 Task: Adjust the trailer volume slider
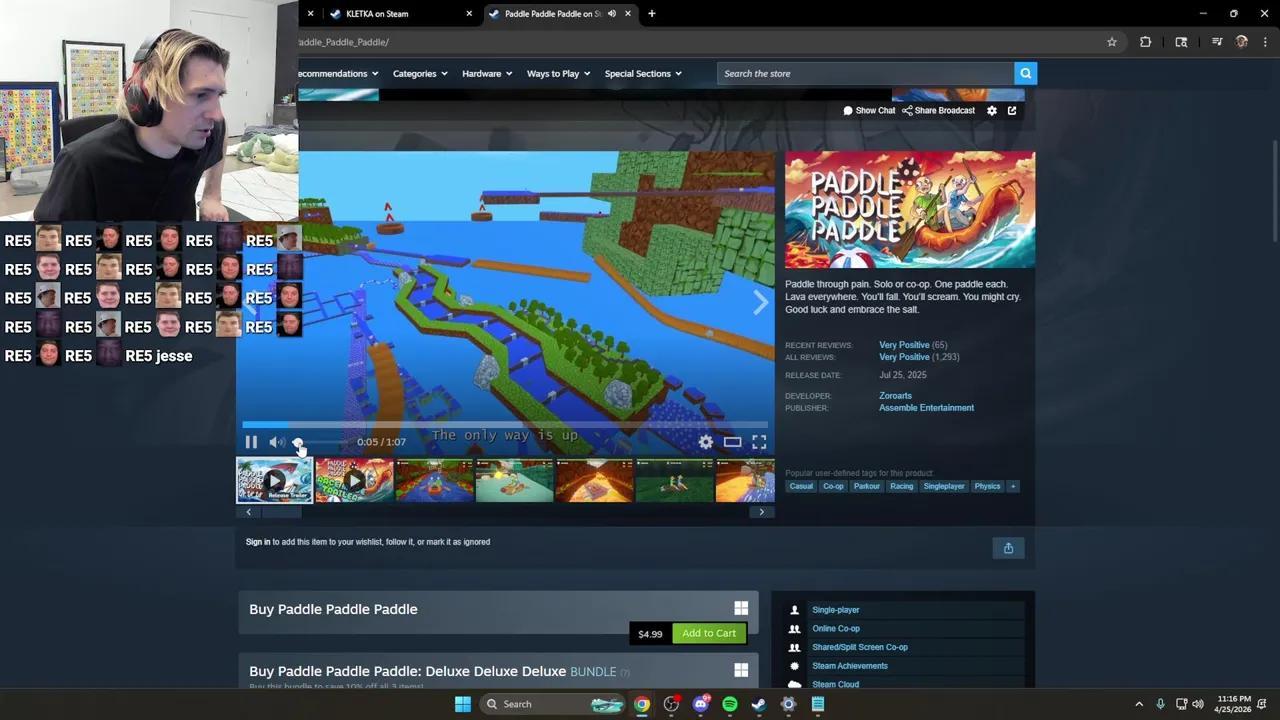(320, 442)
